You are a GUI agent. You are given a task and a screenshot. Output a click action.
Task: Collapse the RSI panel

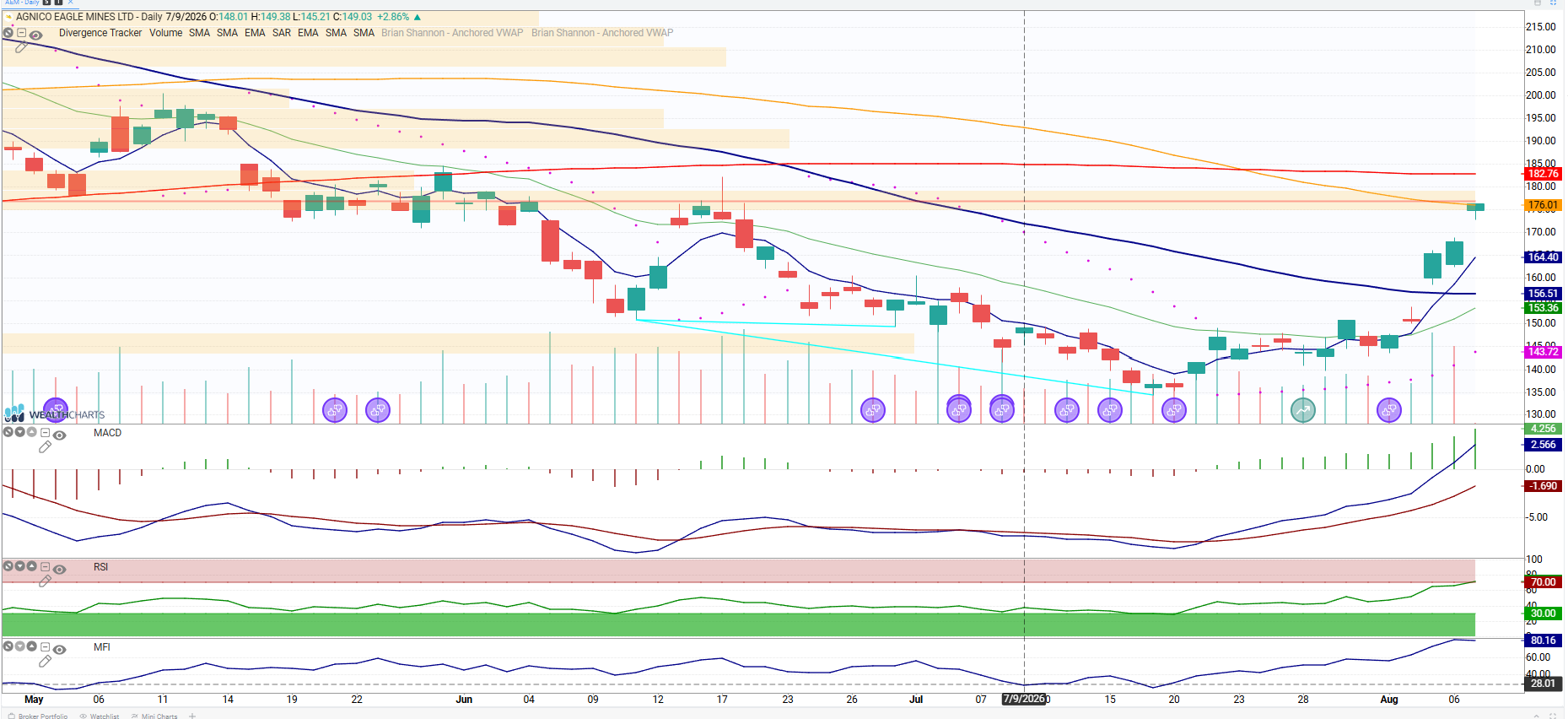pos(45,566)
